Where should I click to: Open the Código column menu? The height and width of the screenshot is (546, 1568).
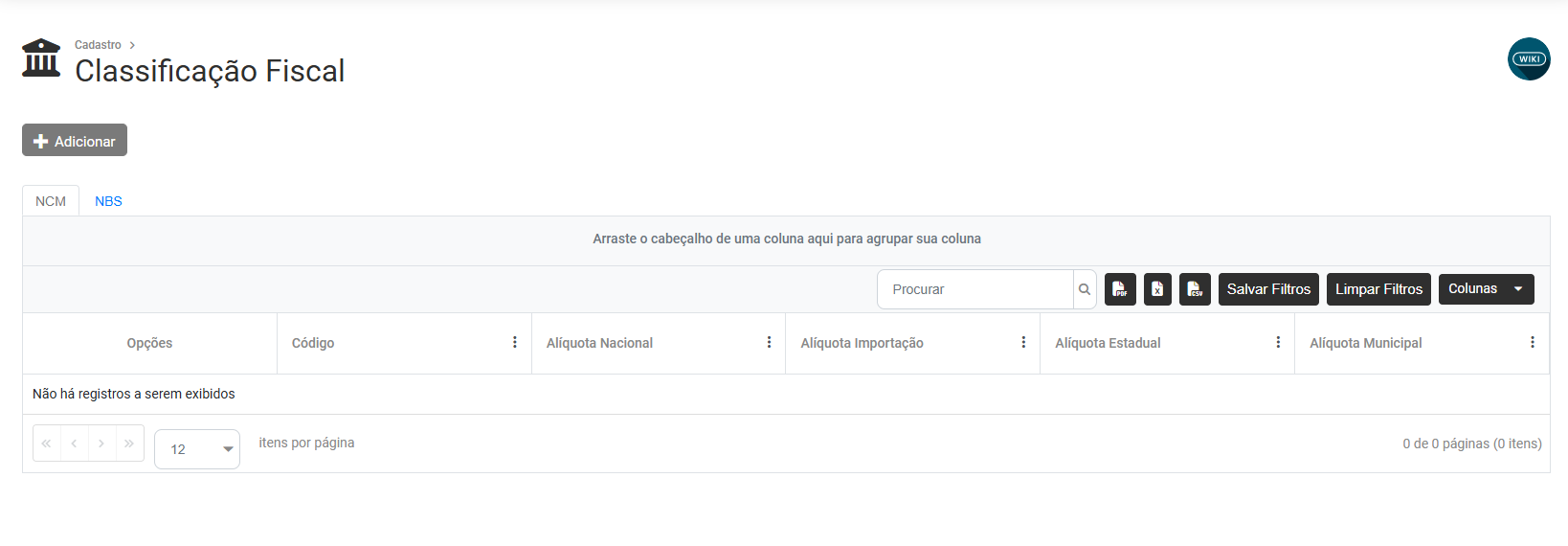click(x=515, y=343)
